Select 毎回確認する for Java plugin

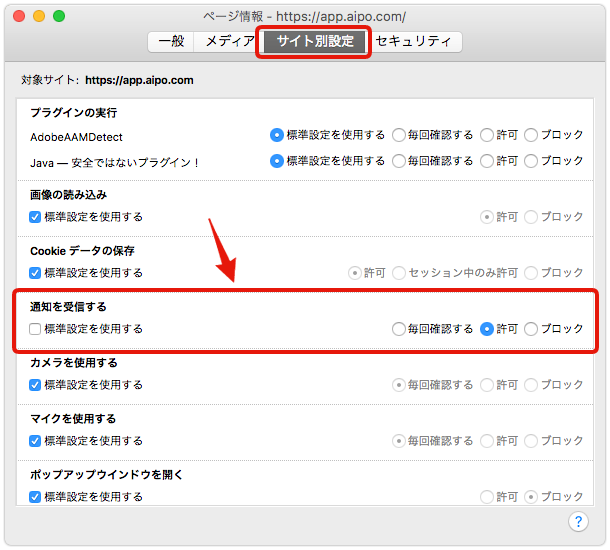(x=398, y=161)
